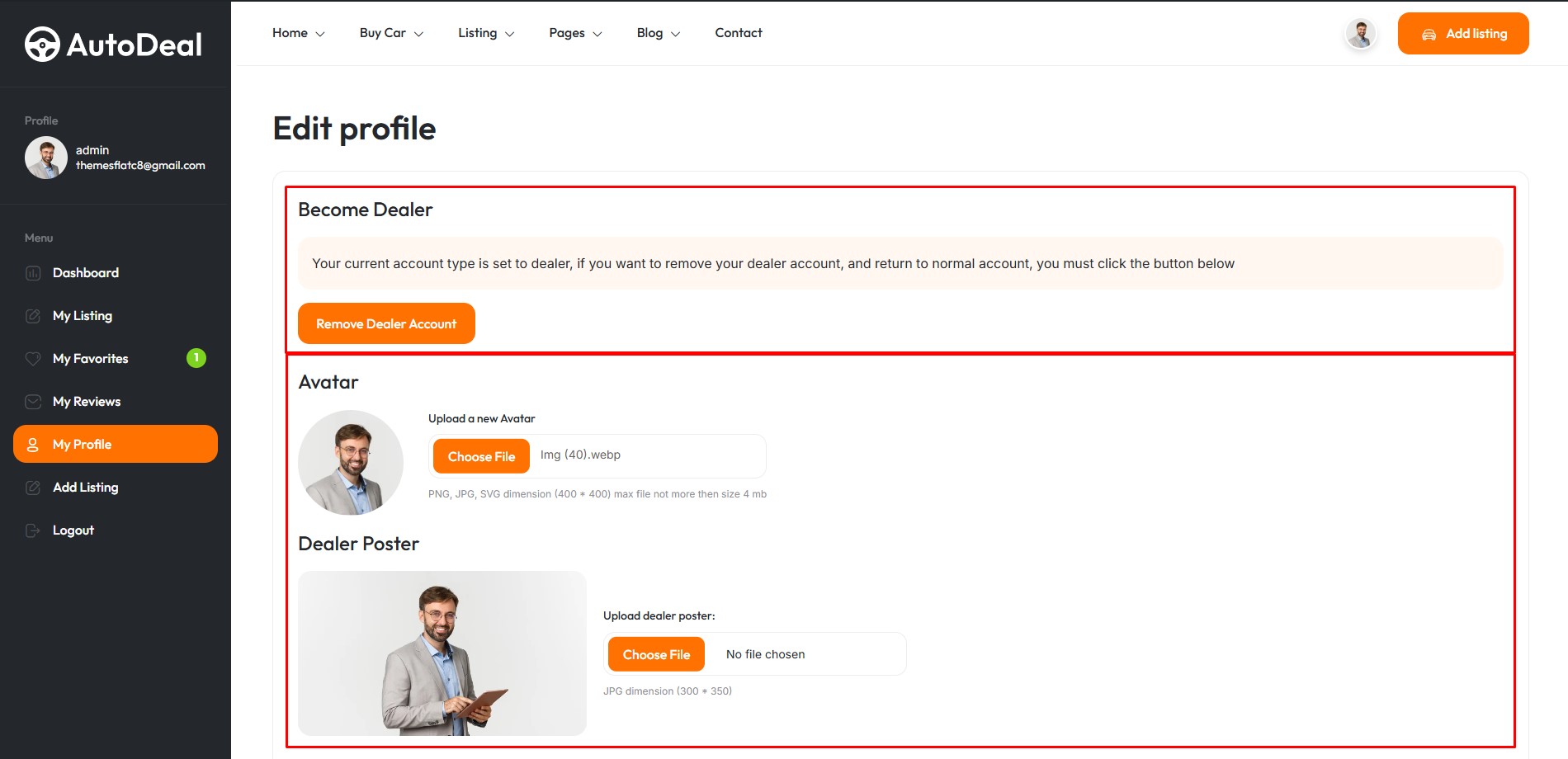Go to the Contact page
Image resolution: width=1568 pixels, height=759 pixels.
(x=739, y=33)
